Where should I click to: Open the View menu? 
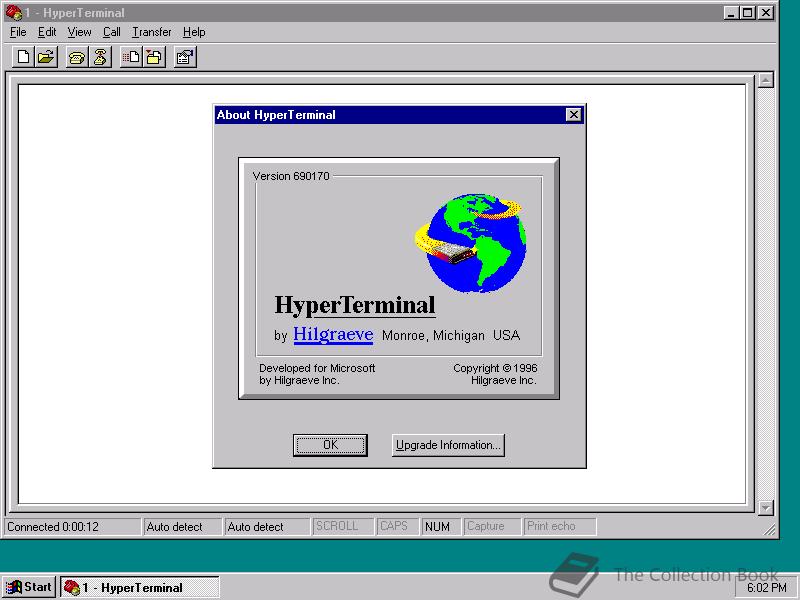[79, 32]
